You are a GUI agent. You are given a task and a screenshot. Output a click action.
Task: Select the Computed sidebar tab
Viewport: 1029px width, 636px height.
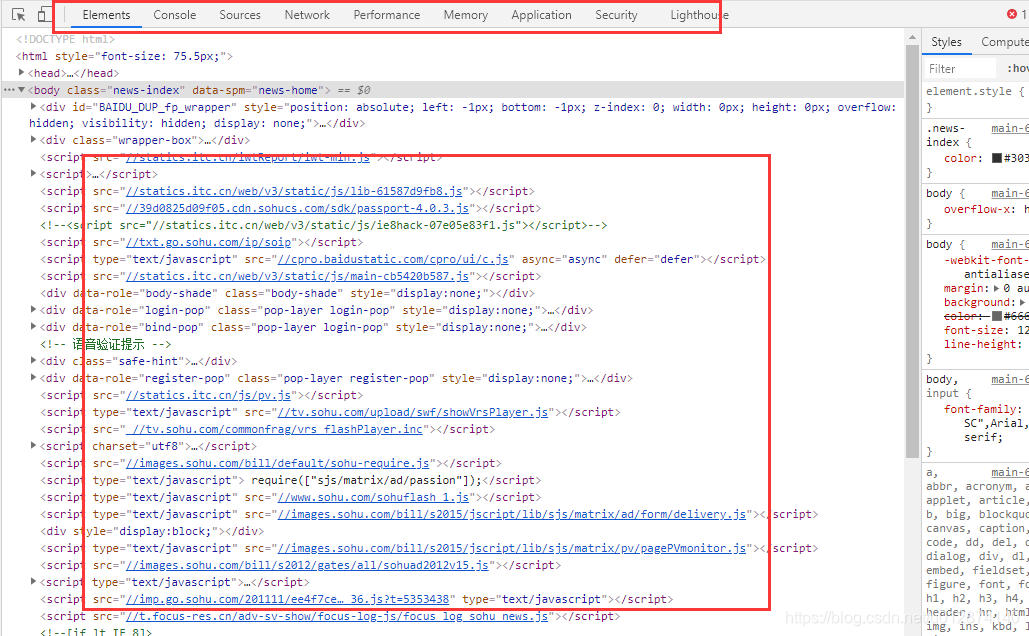click(1004, 42)
